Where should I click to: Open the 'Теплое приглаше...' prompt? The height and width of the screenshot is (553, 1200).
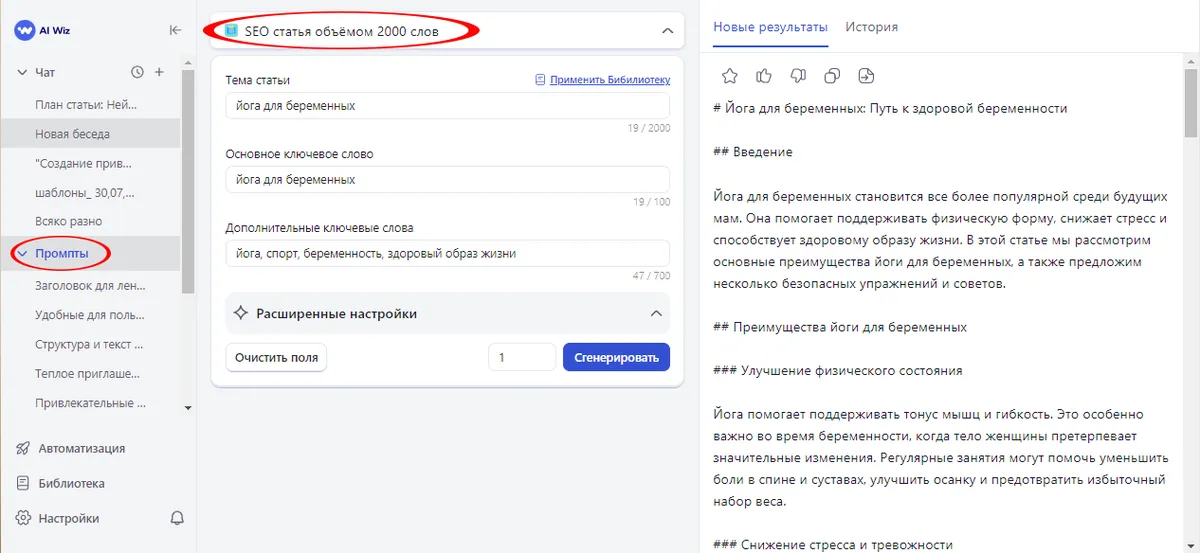88,373
